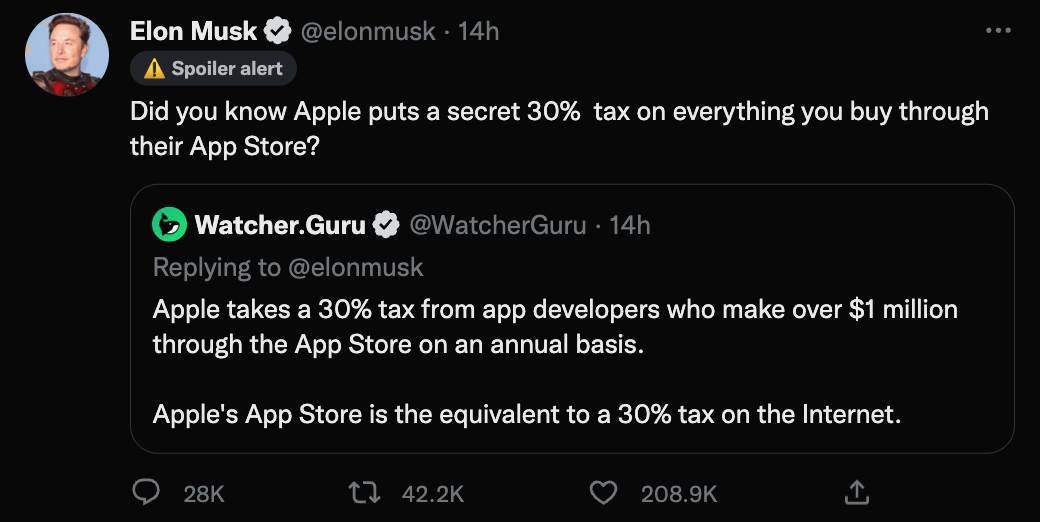Click the 14h timestamp beside @elonmusk
This screenshot has width=1040, height=522.
pyautogui.click(x=478, y=32)
